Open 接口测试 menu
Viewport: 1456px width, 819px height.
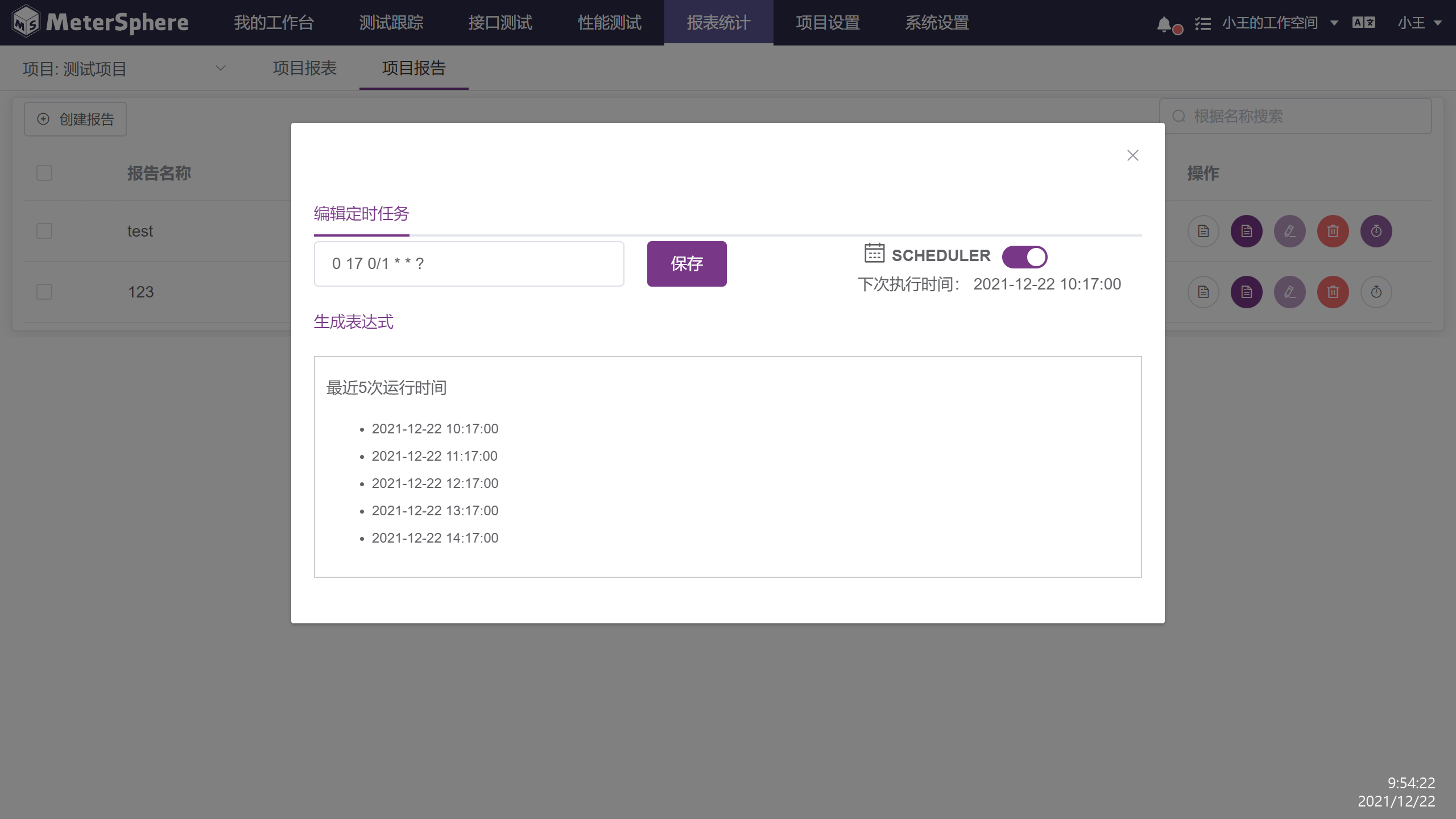point(500,23)
